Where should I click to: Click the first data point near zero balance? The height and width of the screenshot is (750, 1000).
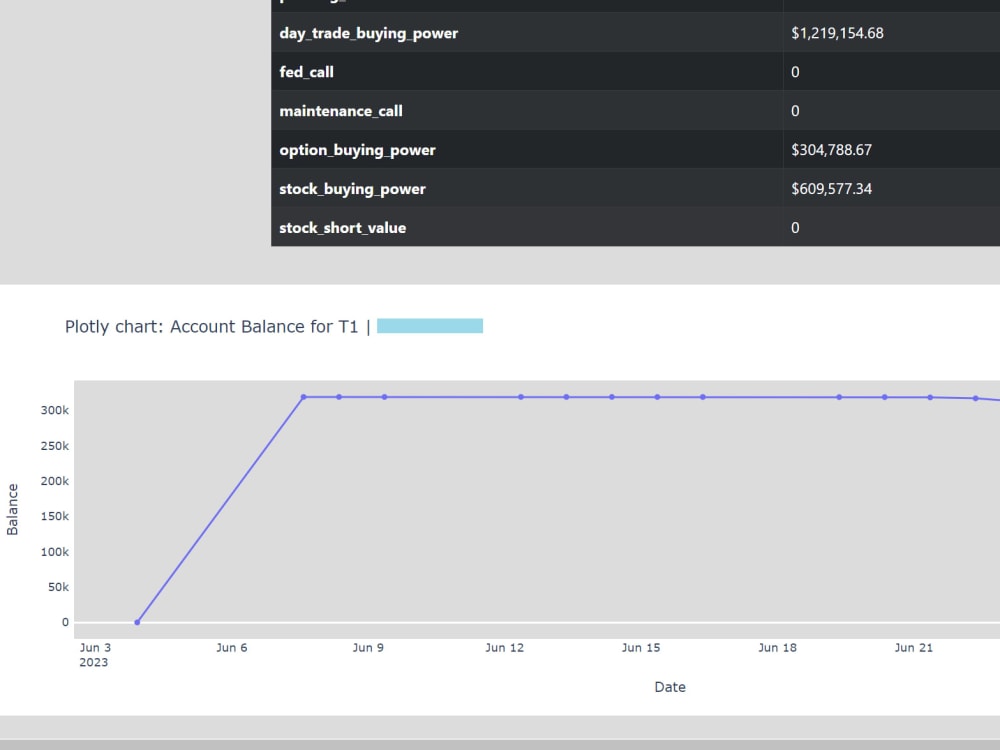pyautogui.click(x=137, y=621)
